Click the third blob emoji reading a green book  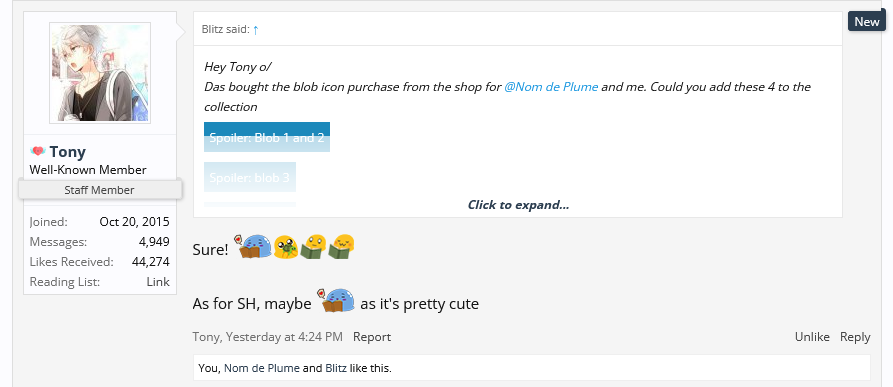(313, 247)
